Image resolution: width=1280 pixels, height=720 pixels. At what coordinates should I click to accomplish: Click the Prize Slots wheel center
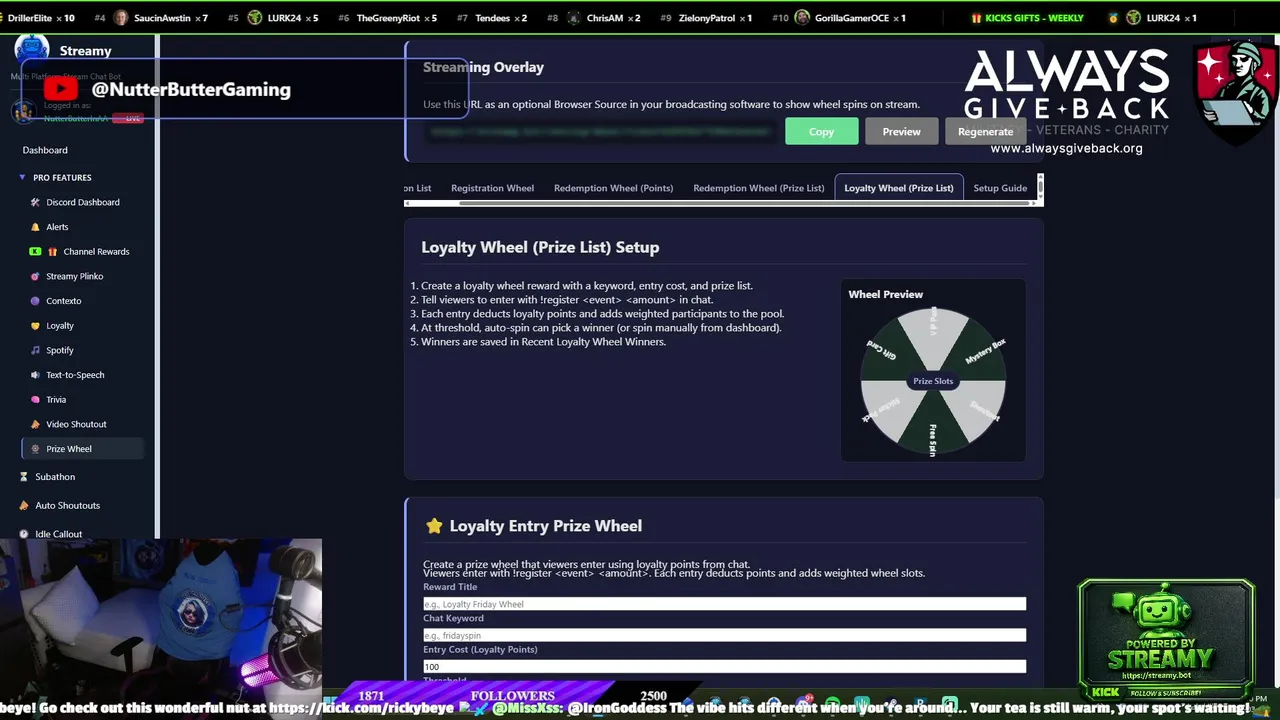[x=933, y=381]
